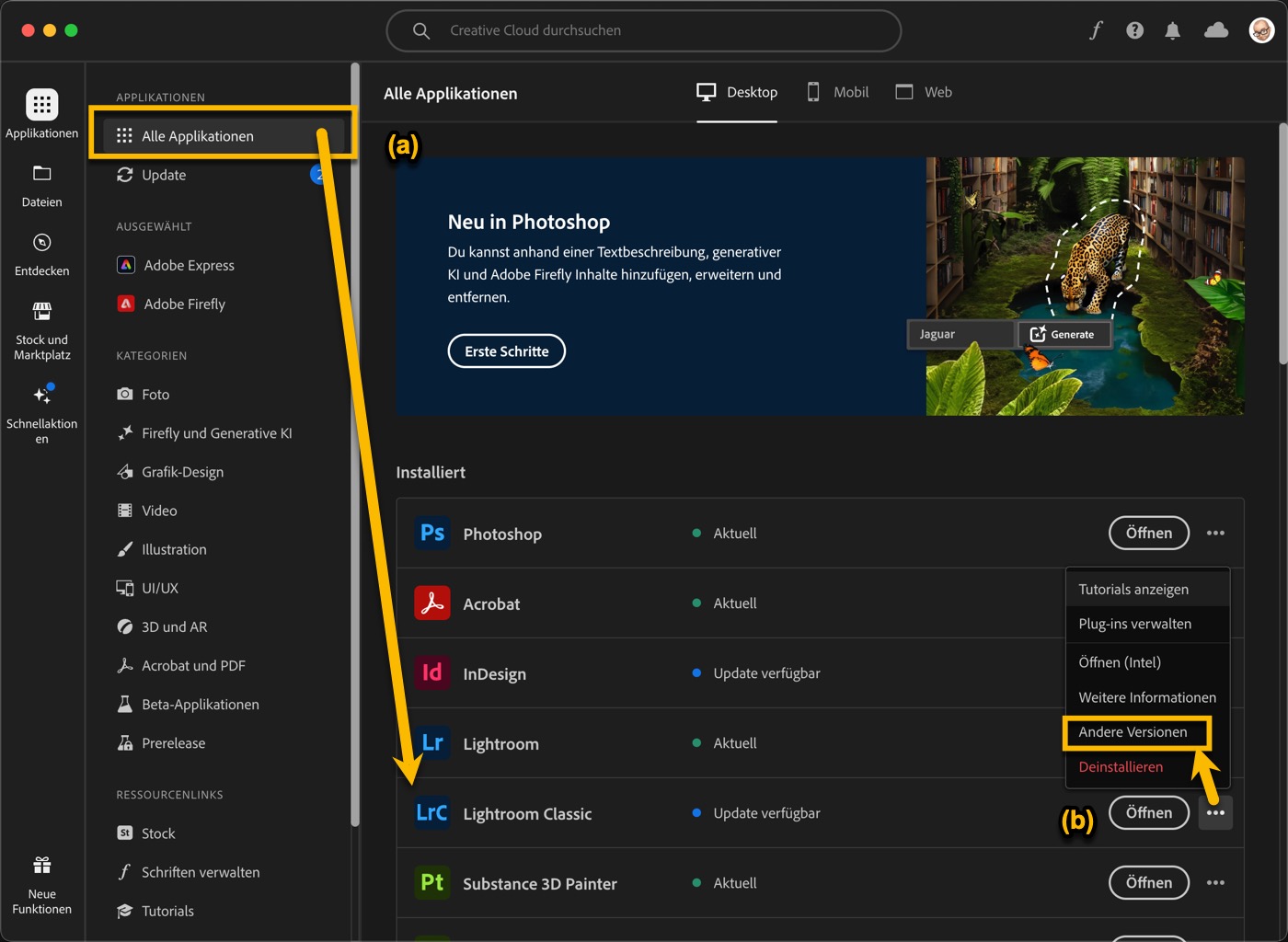Choose the Grafik-Design category
This screenshot has height=942, width=1288.
pos(170,472)
